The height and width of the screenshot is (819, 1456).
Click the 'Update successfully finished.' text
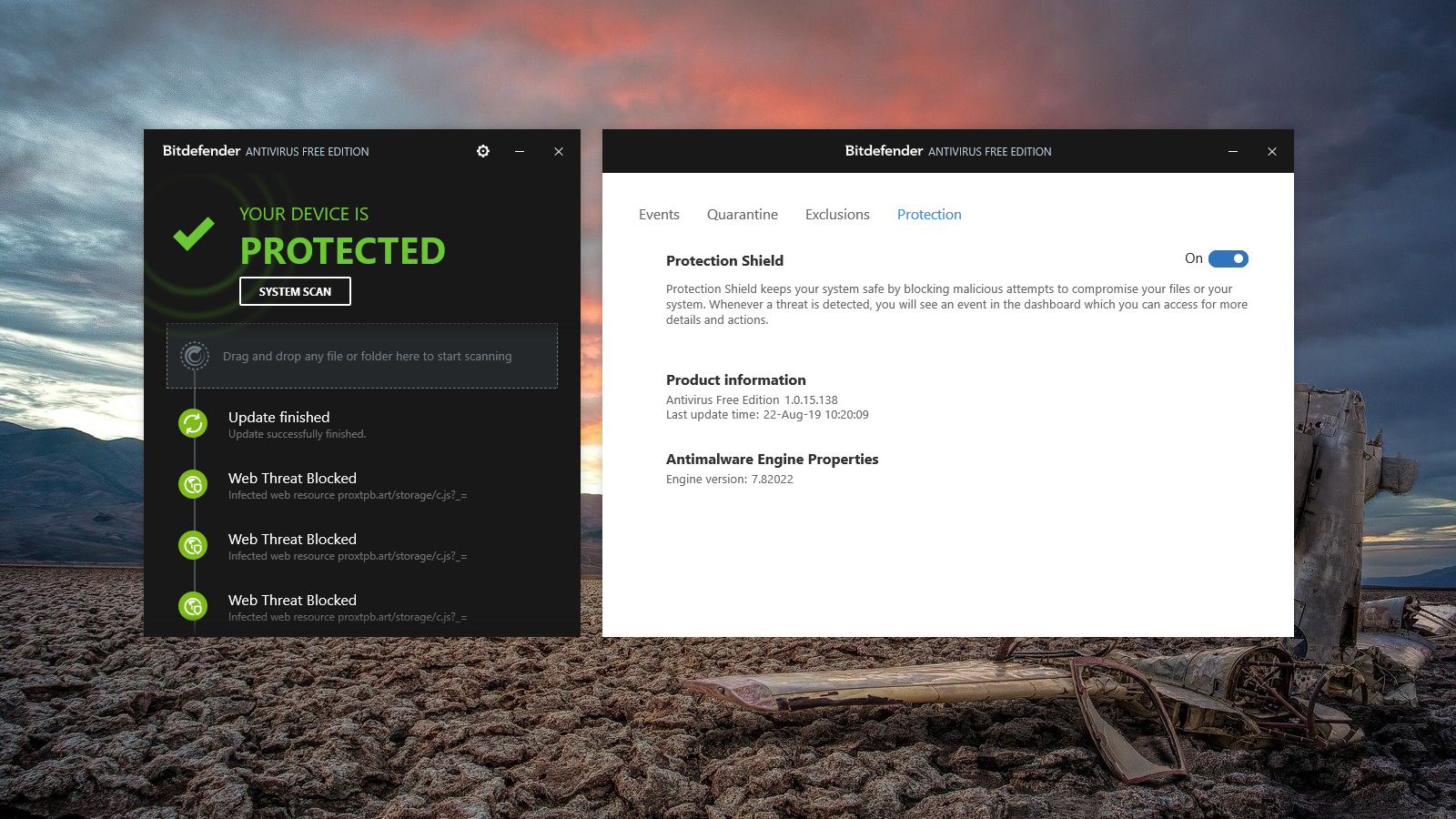[x=297, y=434]
